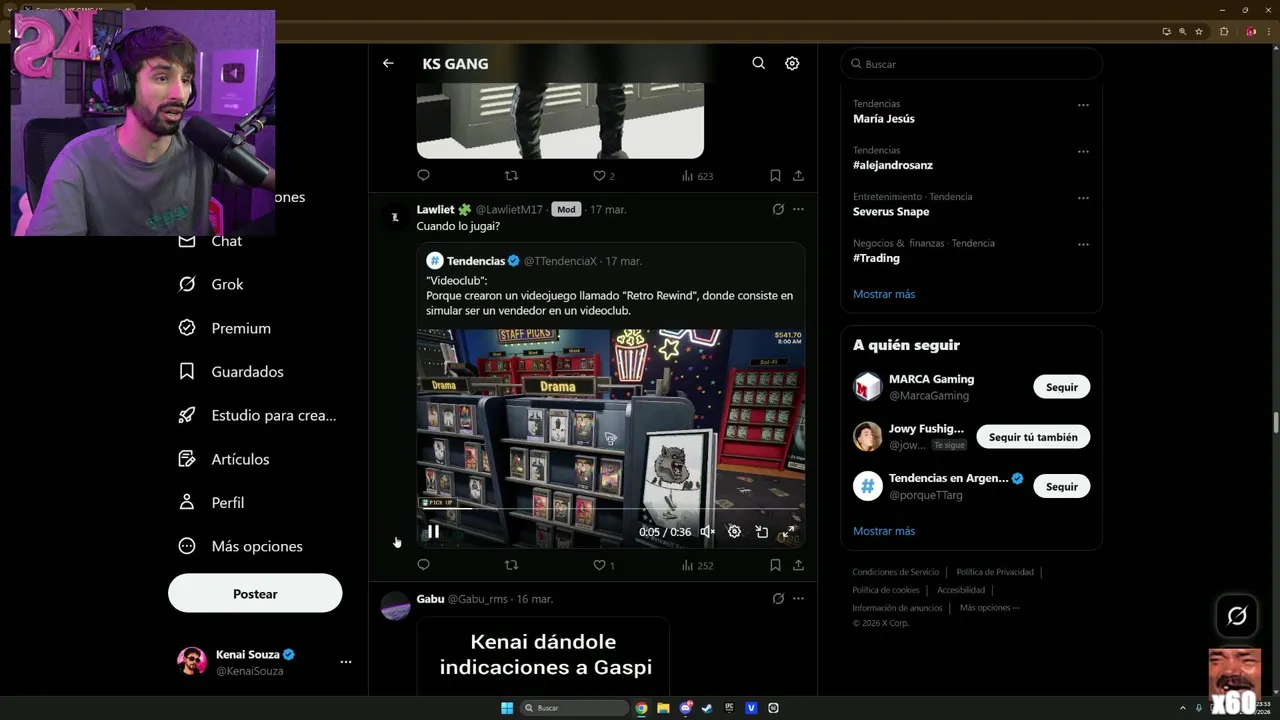This screenshot has height=720, width=1280.
Task: Open Política de Privacidad footer link
Action: point(995,572)
